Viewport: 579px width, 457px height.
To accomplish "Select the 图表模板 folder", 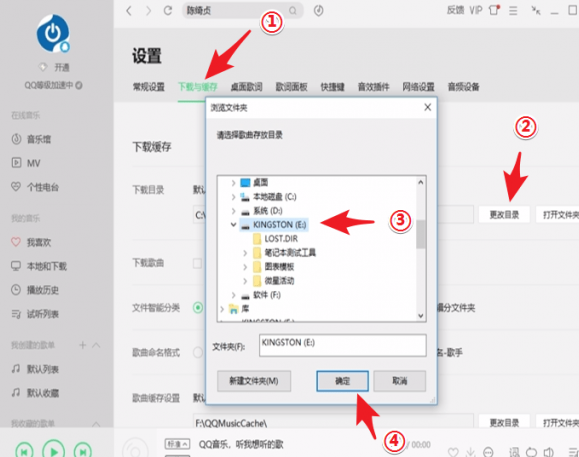I will [274, 267].
